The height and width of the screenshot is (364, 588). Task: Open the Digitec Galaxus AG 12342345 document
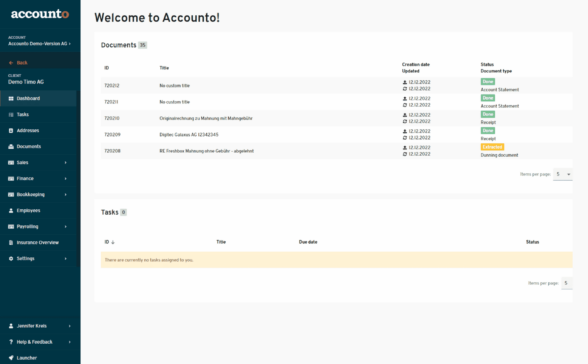pos(189,135)
